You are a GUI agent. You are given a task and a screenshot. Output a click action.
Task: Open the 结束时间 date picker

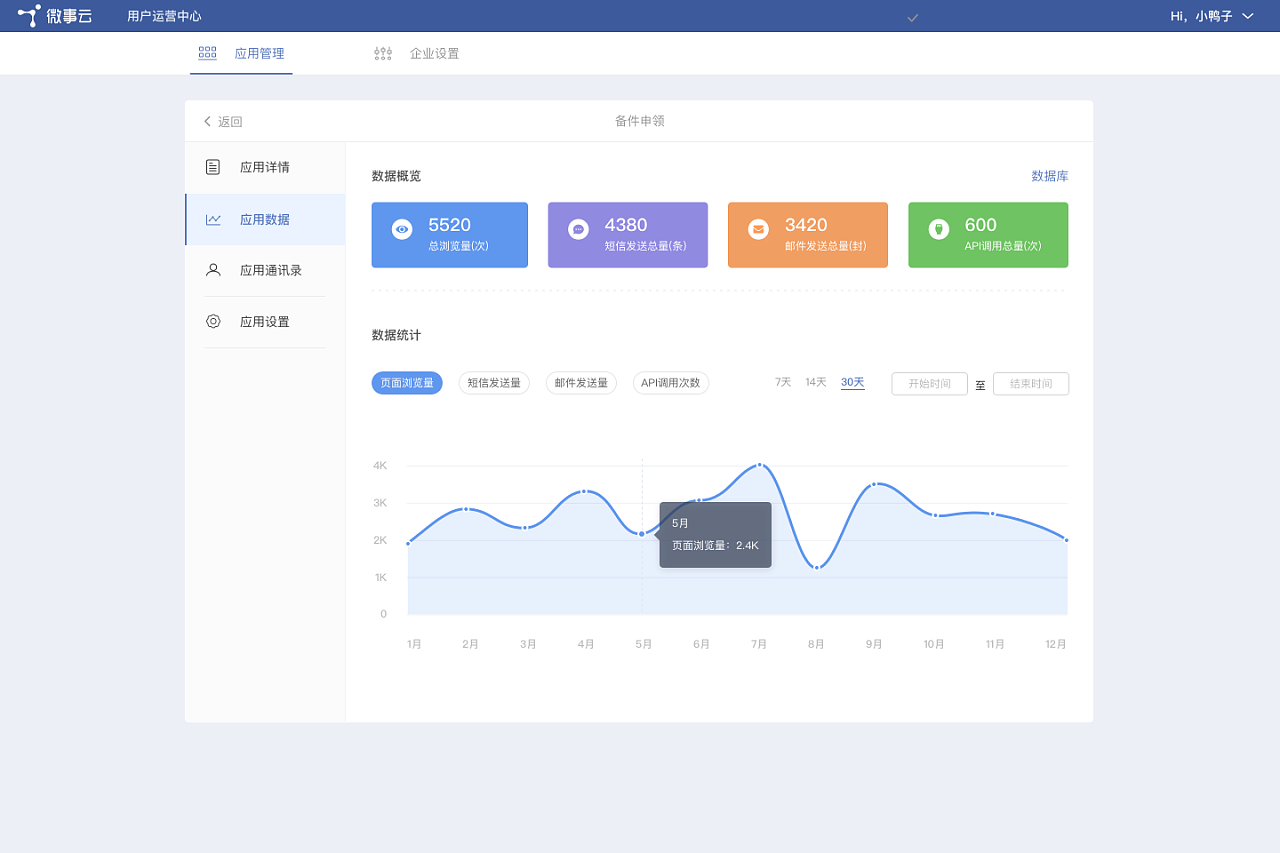[x=1031, y=383]
